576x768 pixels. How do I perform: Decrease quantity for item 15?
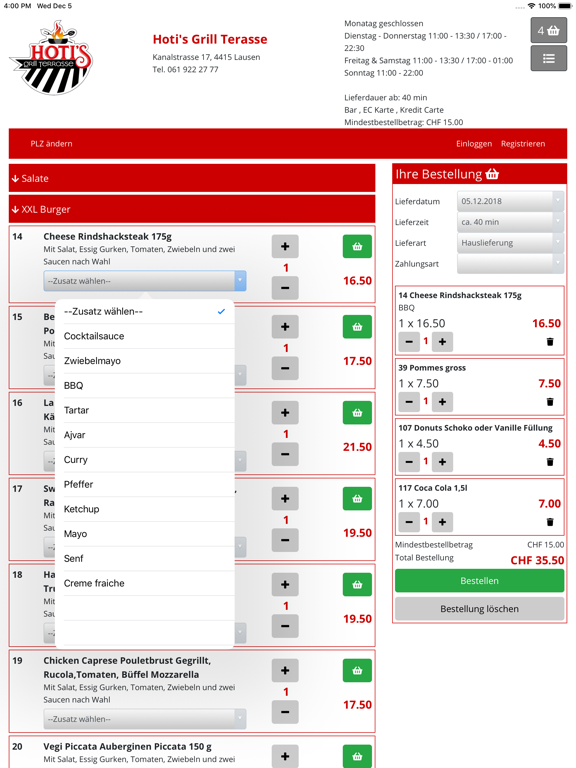coord(285,368)
